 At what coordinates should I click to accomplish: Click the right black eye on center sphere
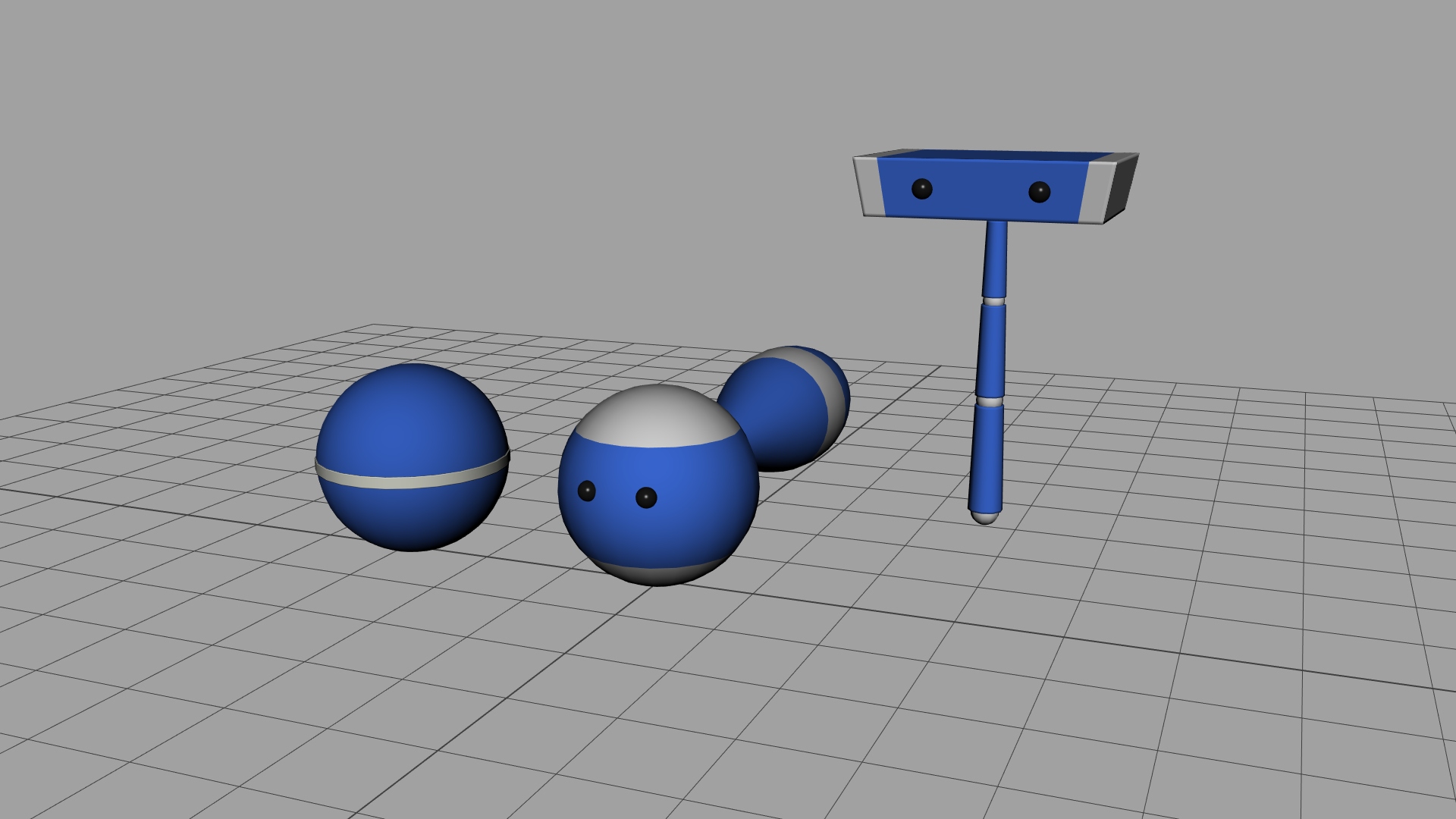point(645,497)
